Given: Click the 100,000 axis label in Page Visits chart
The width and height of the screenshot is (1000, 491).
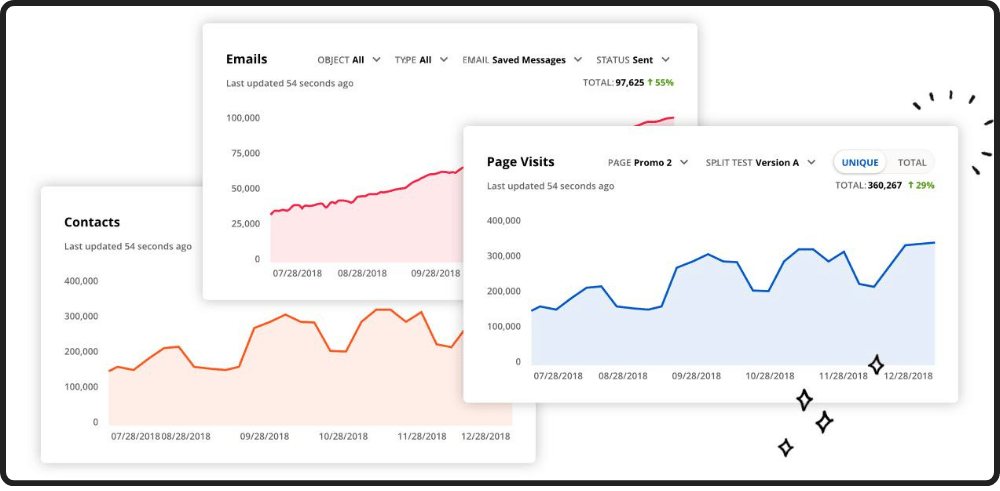Looking at the screenshot, I should (504, 326).
